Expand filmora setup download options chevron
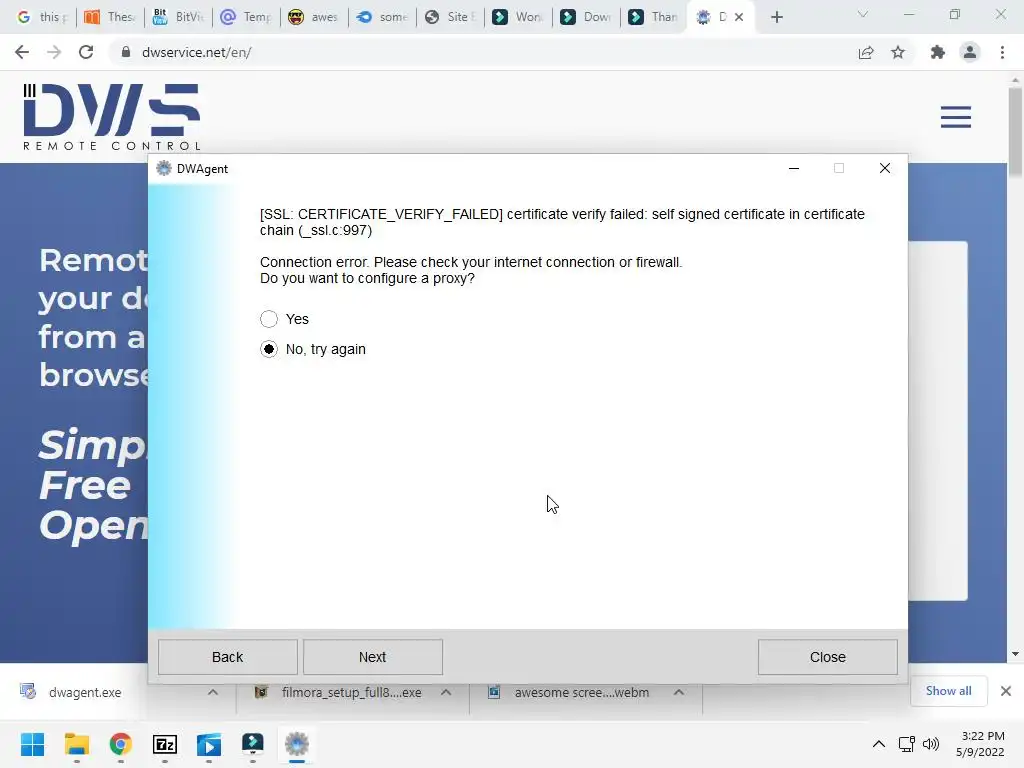Screen dimensions: 1024x768 446,692
